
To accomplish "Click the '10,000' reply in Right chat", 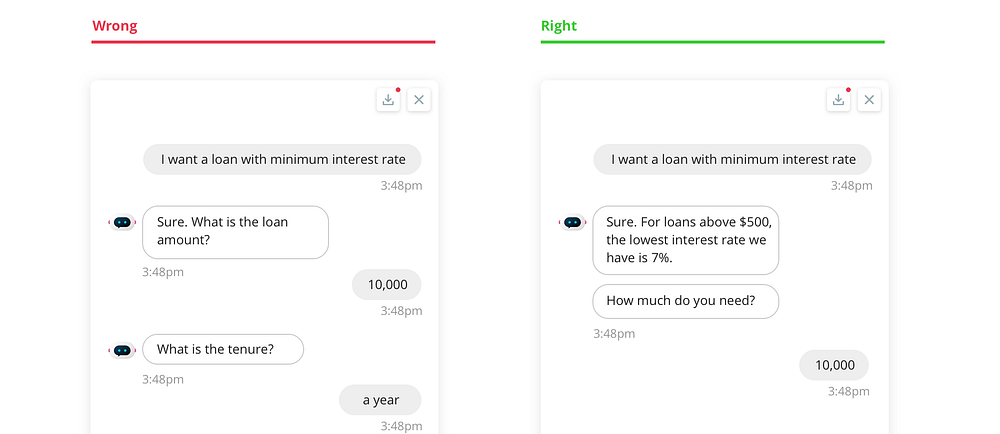I will coord(834,365).
